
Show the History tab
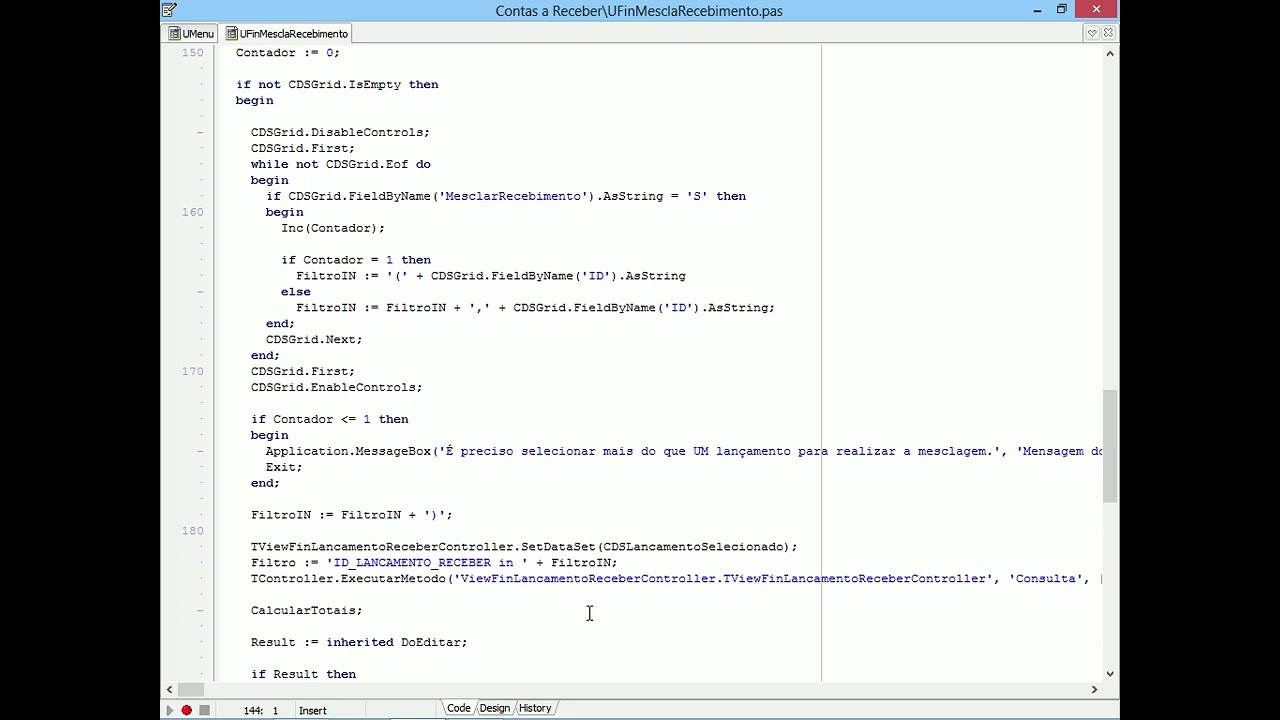(x=535, y=708)
